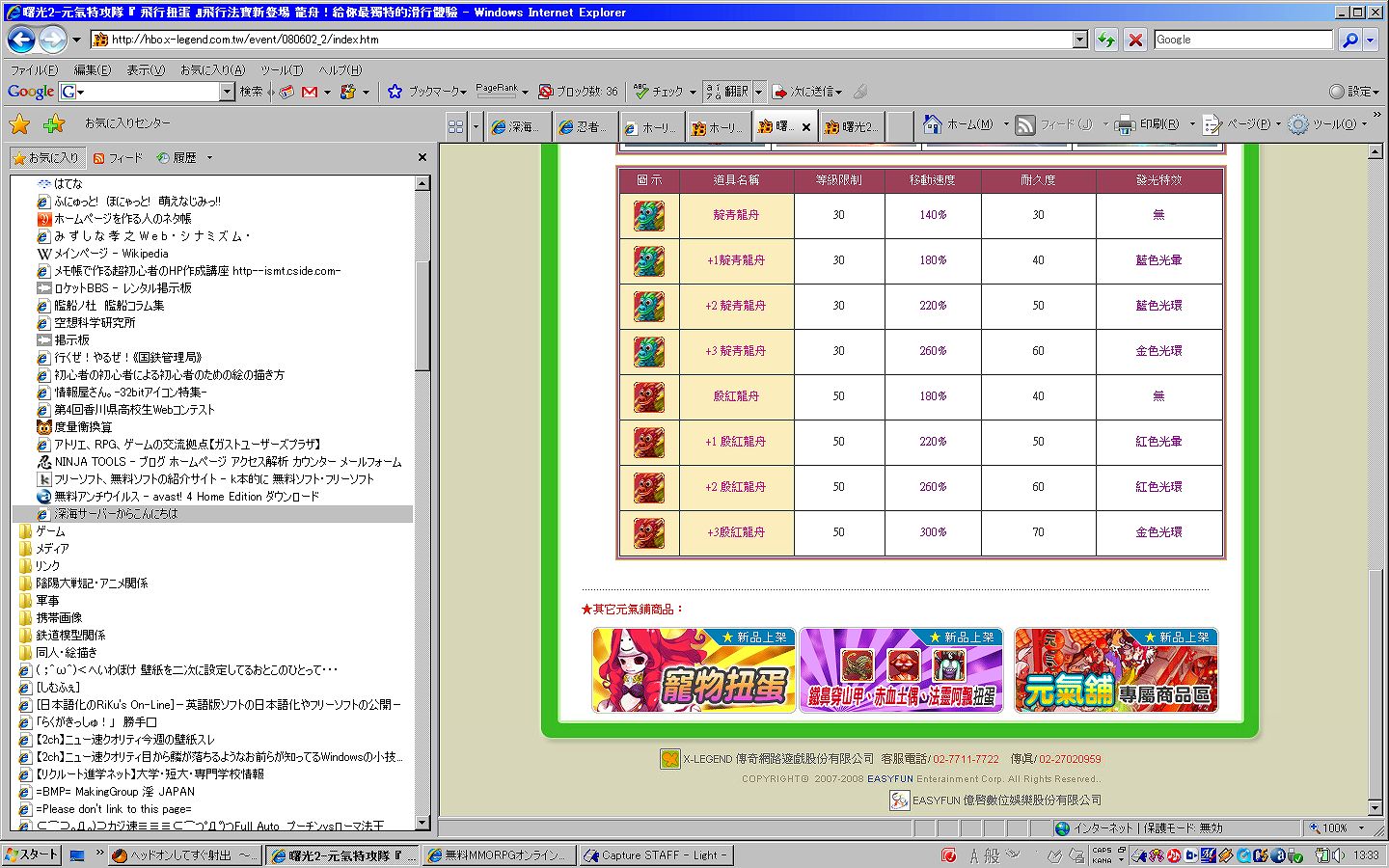Switch to the 深海 browser tab

tap(519, 127)
